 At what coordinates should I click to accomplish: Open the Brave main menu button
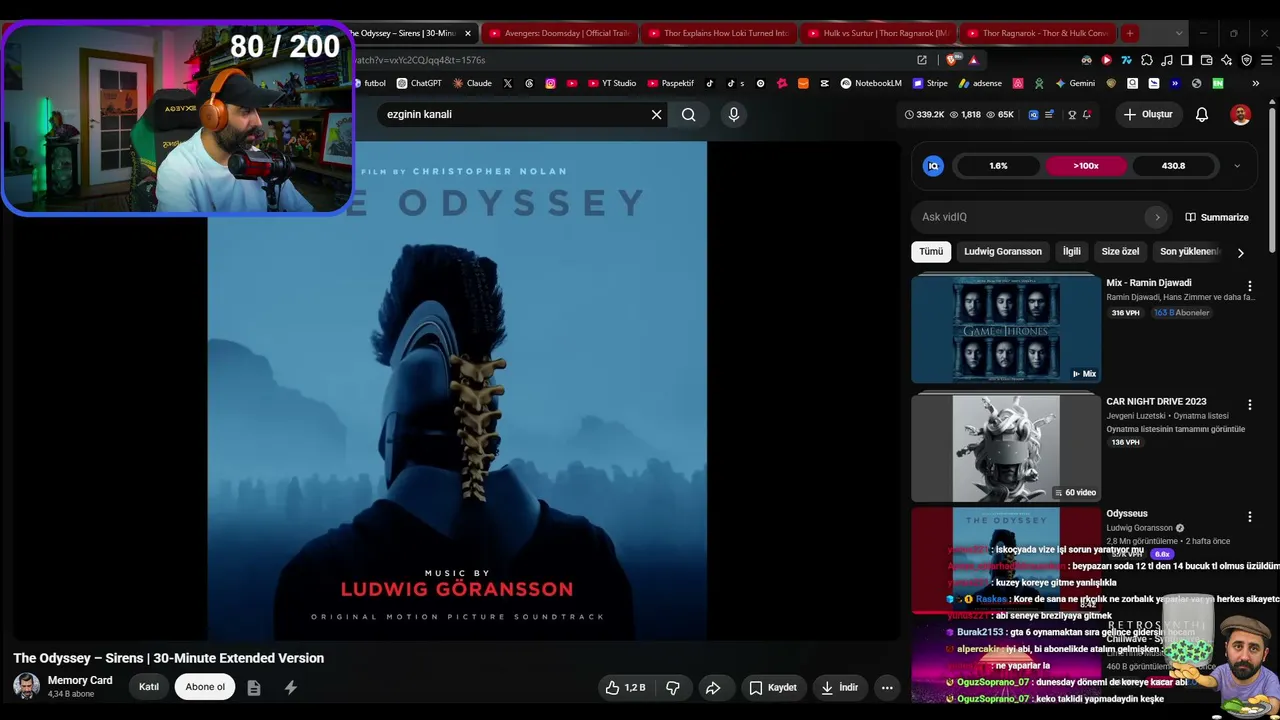click(1265, 60)
